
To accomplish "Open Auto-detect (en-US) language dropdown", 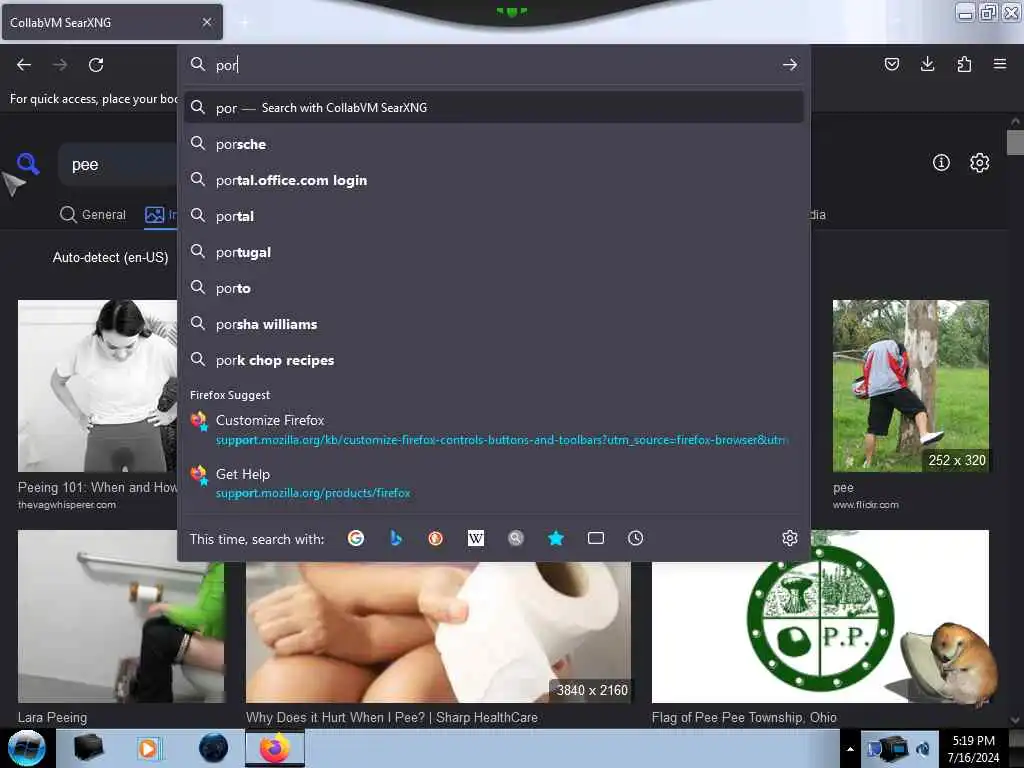I will tap(110, 257).
